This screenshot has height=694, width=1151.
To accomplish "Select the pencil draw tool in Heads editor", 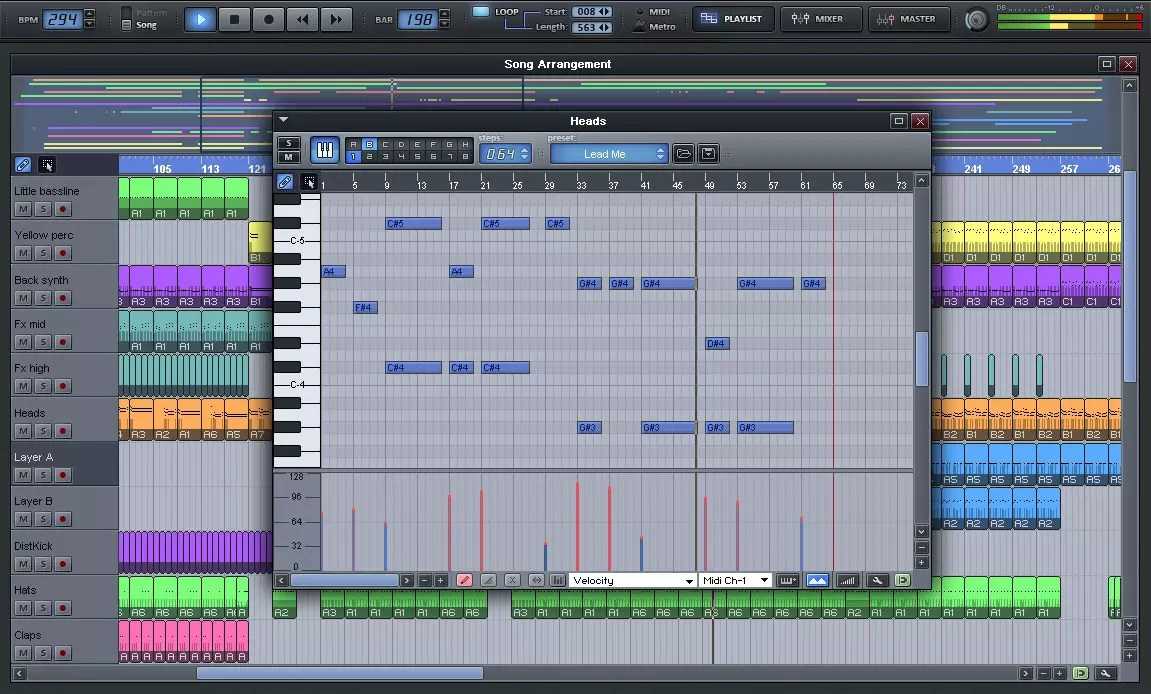I will pyautogui.click(x=464, y=580).
